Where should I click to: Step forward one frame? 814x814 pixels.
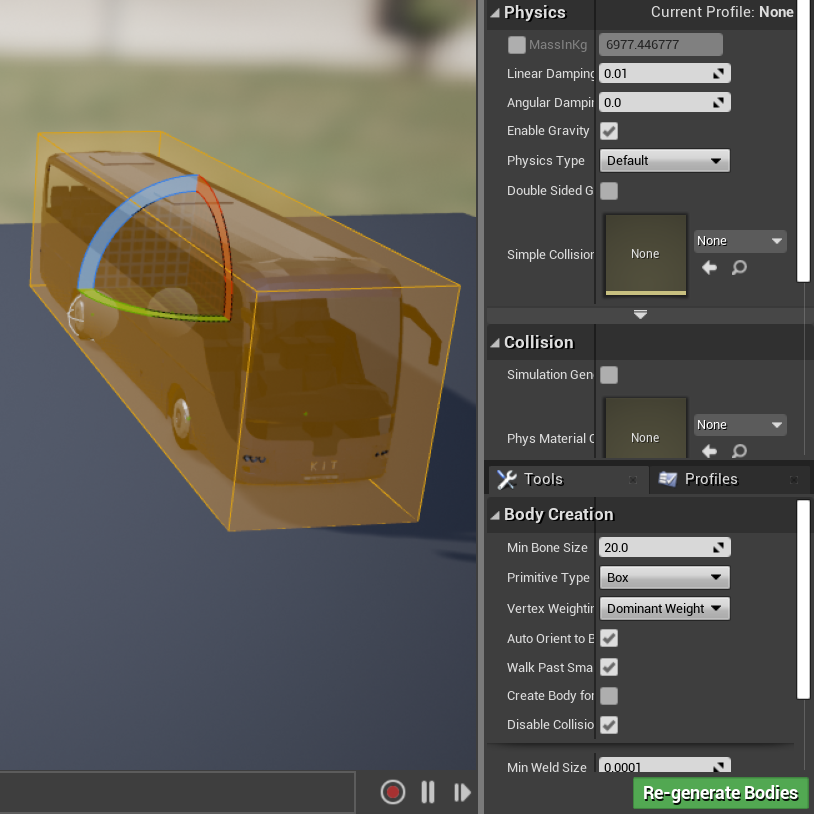click(462, 792)
